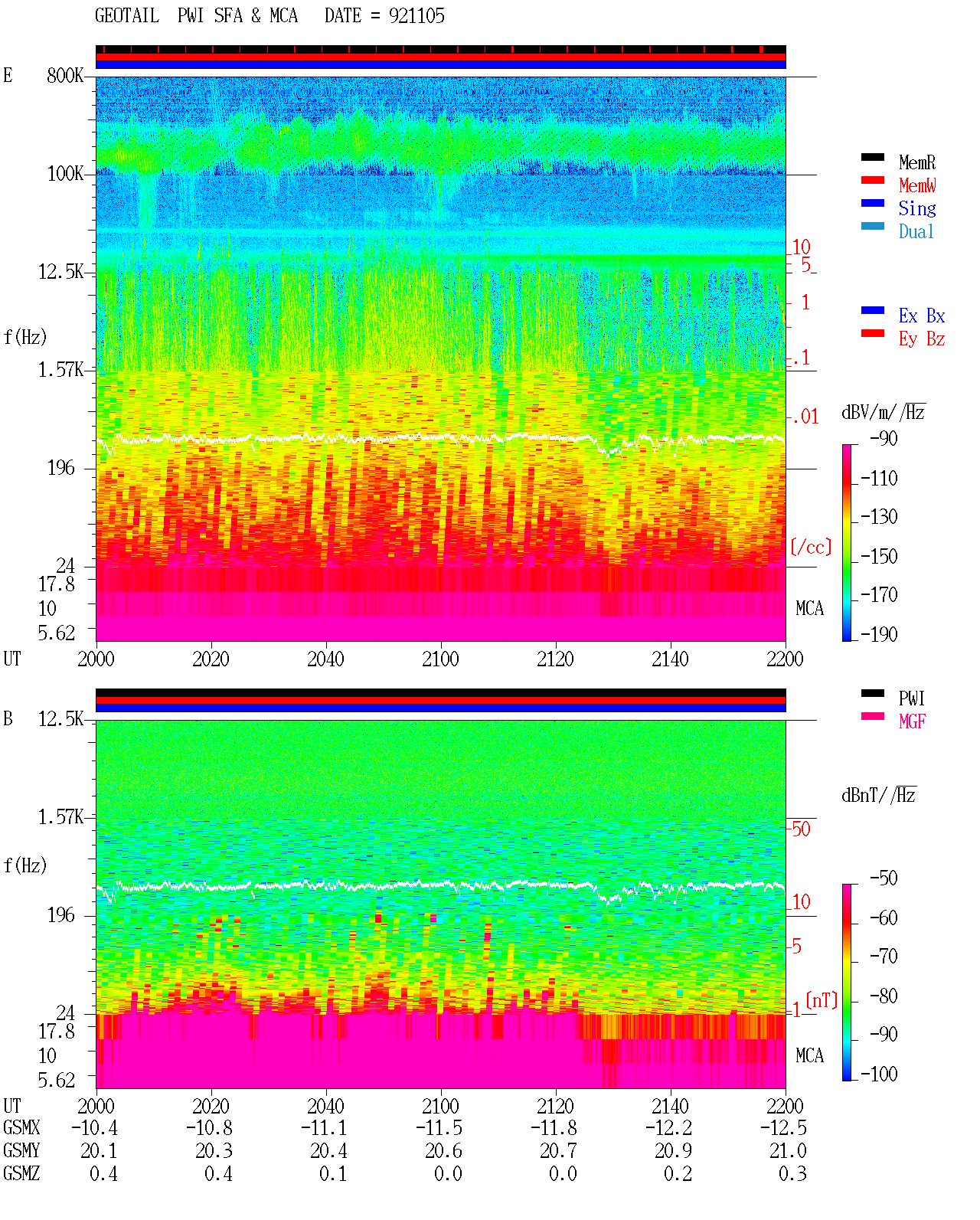Select the date text "DATE = 921105"
The height and width of the screenshot is (1220, 980).
[384, 16]
